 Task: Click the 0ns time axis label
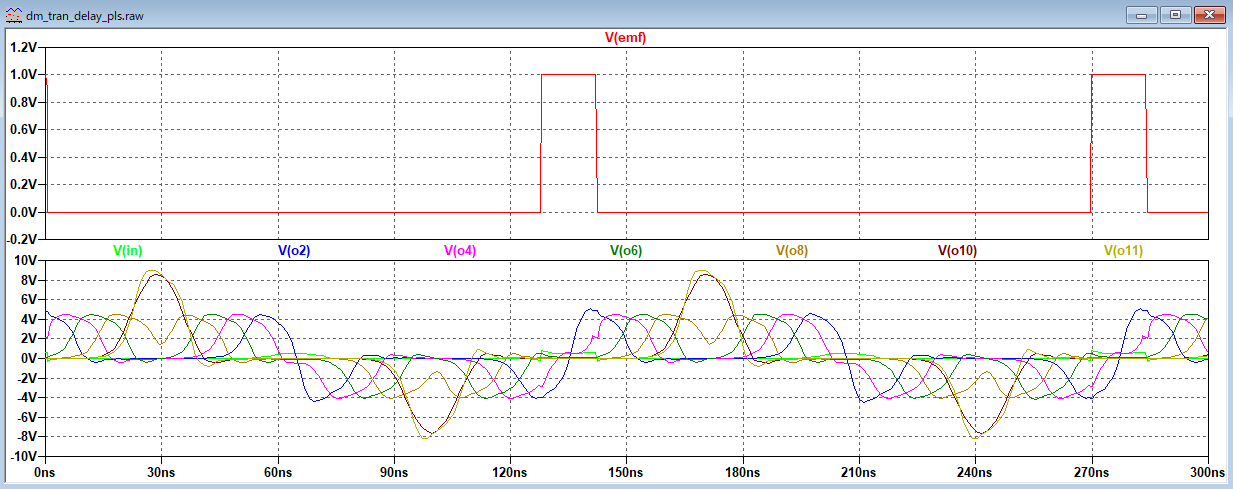pyautogui.click(x=46, y=471)
